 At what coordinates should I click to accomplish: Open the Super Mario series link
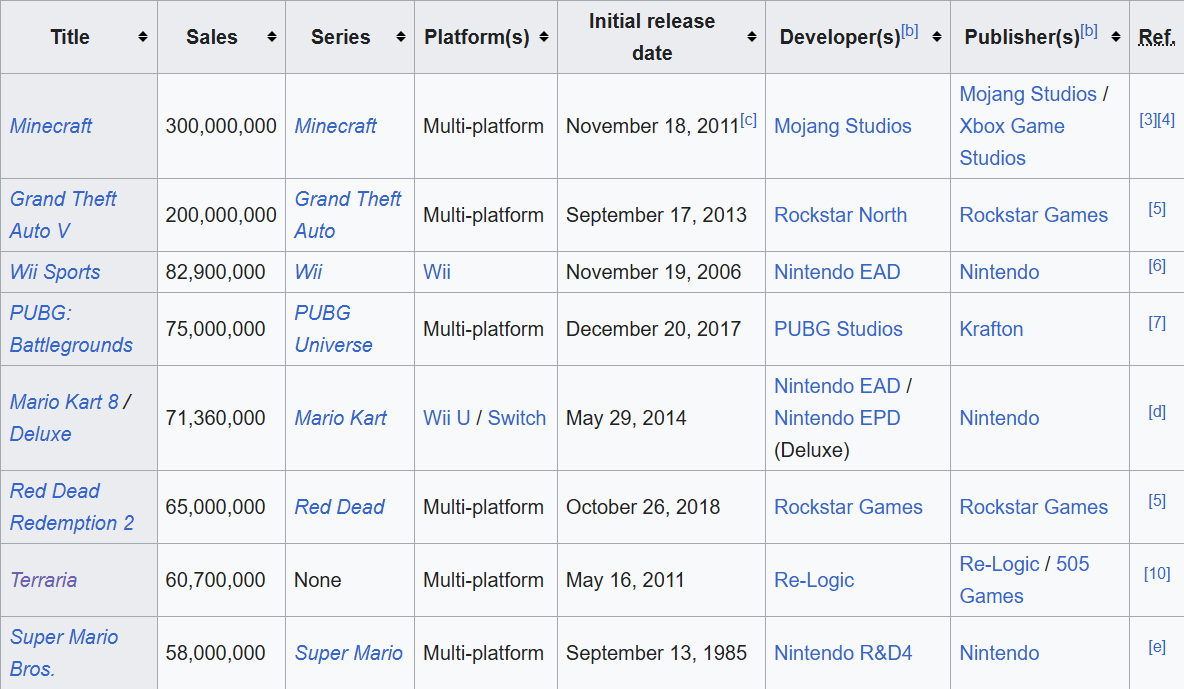pyautogui.click(x=348, y=653)
